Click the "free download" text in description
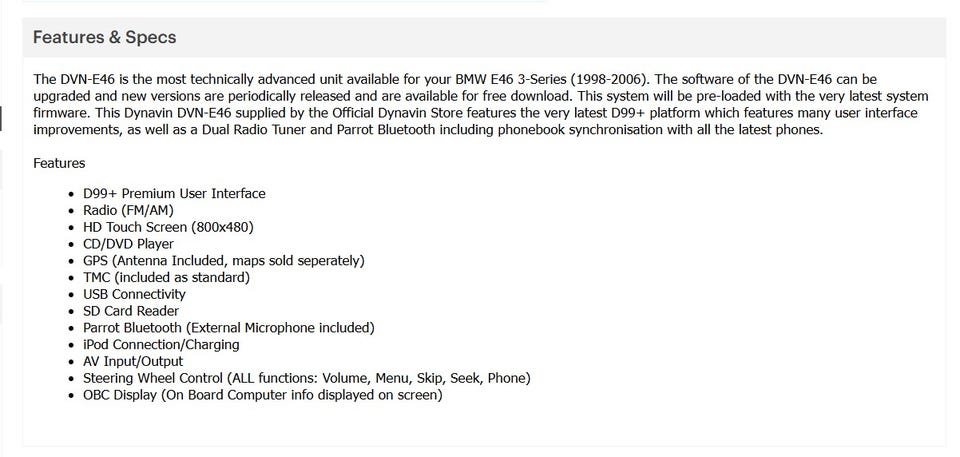 point(527,96)
